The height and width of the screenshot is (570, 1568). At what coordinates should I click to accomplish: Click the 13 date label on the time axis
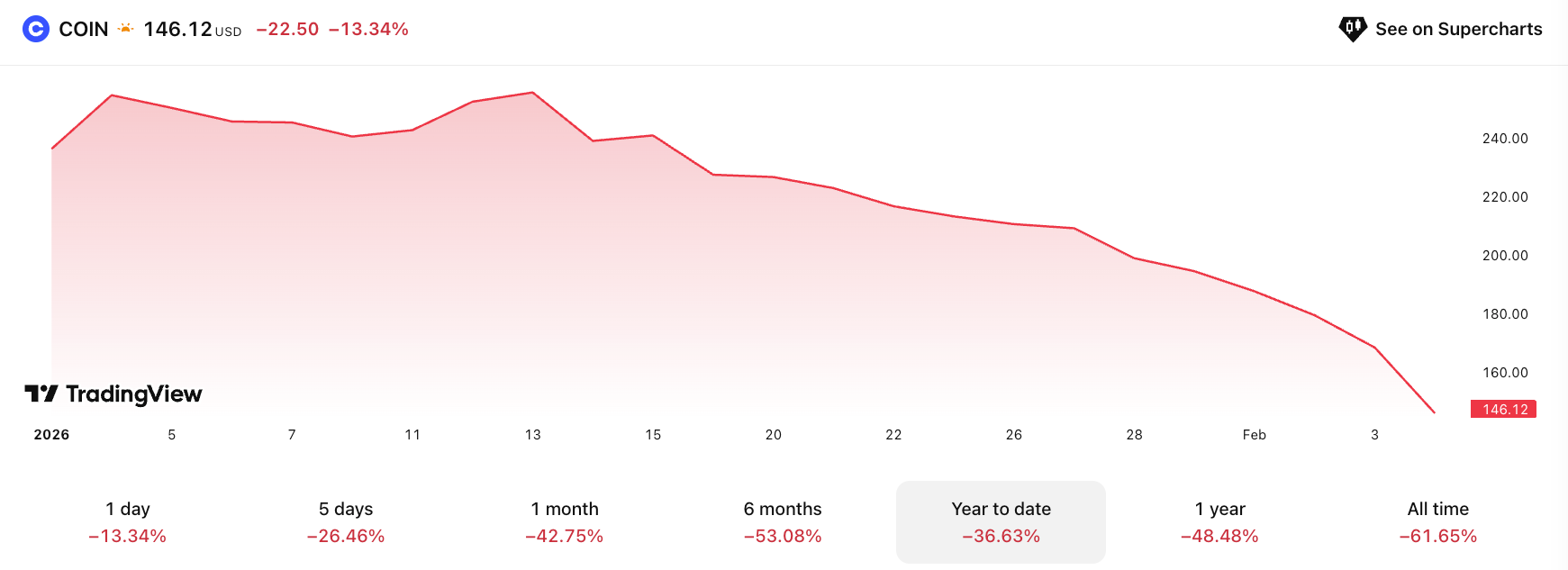click(x=533, y=435)
